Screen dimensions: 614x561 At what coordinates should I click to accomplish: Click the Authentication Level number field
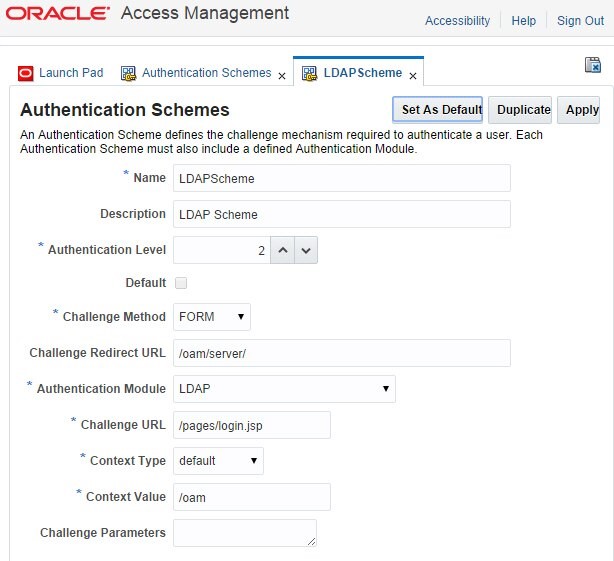(222, 250)
